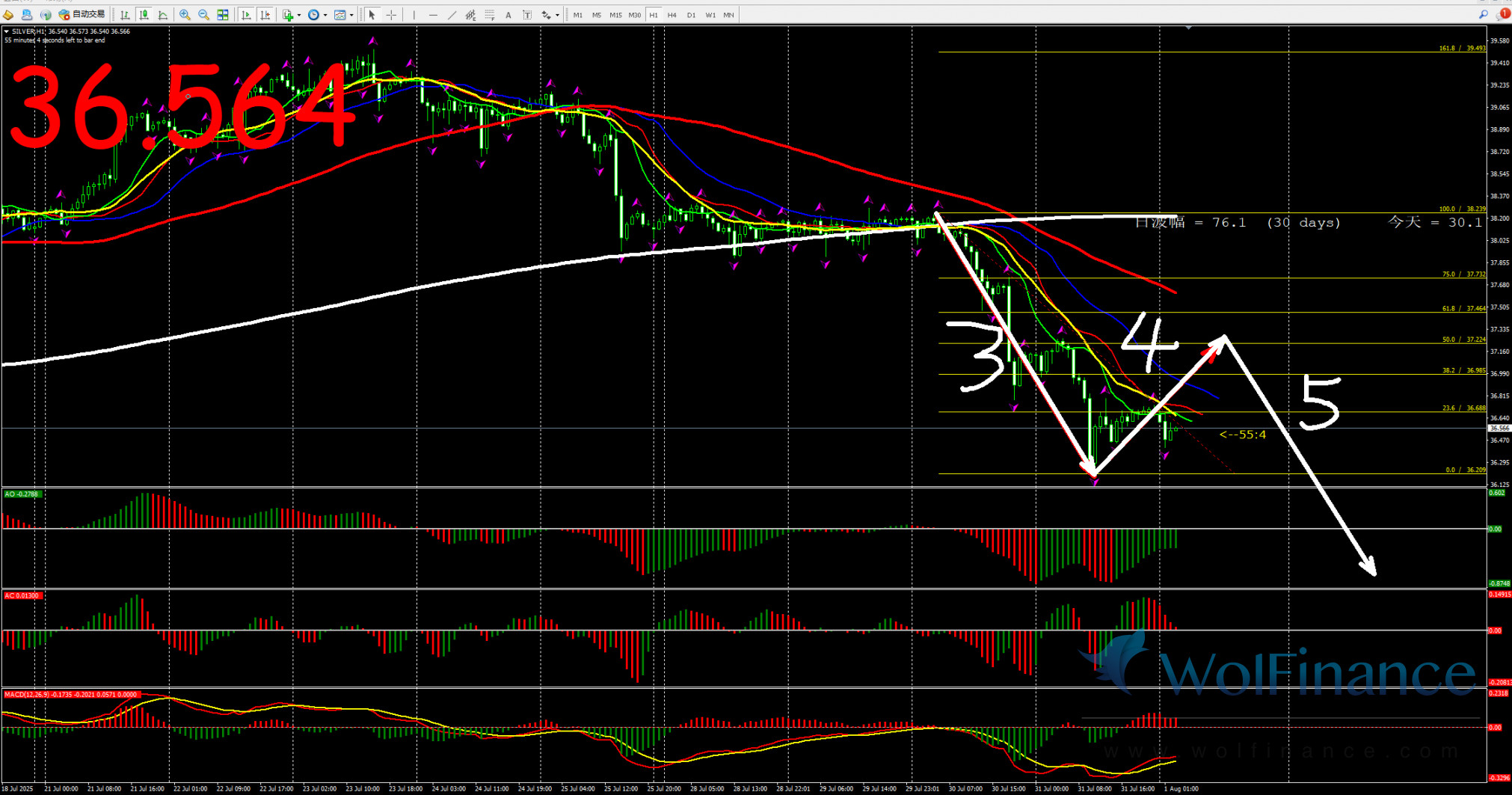The width and height of the screenshot is (1512, 795).
Task: Click the '31 Jul 08:00' time axis label
Action: point(1095,788)
